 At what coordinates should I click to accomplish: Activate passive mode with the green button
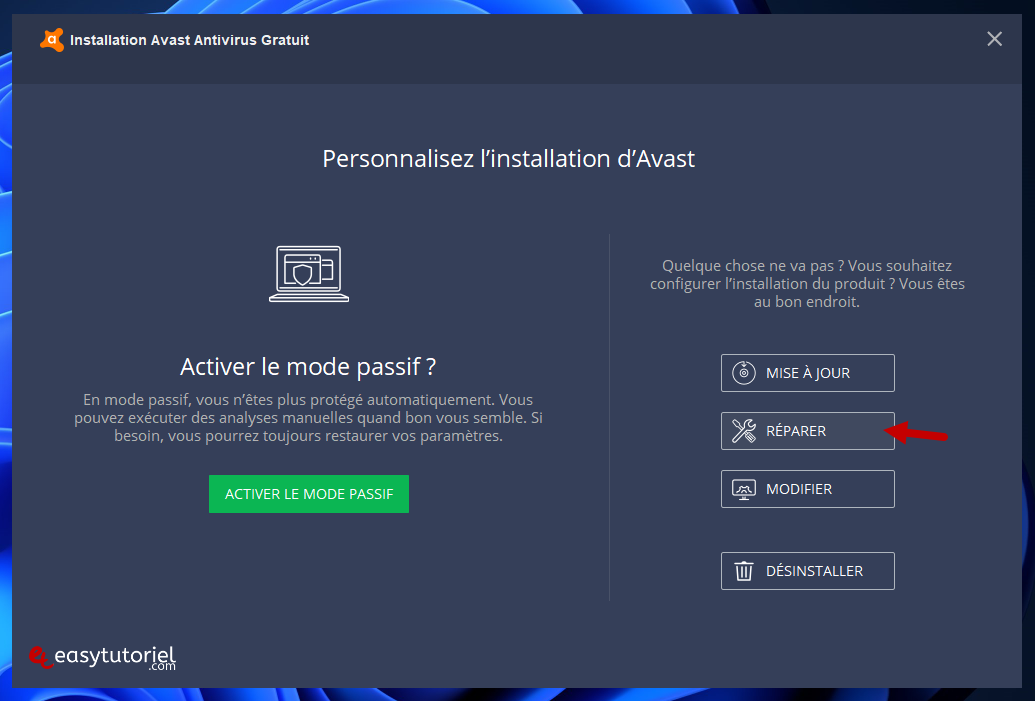[x=309, y=494]
